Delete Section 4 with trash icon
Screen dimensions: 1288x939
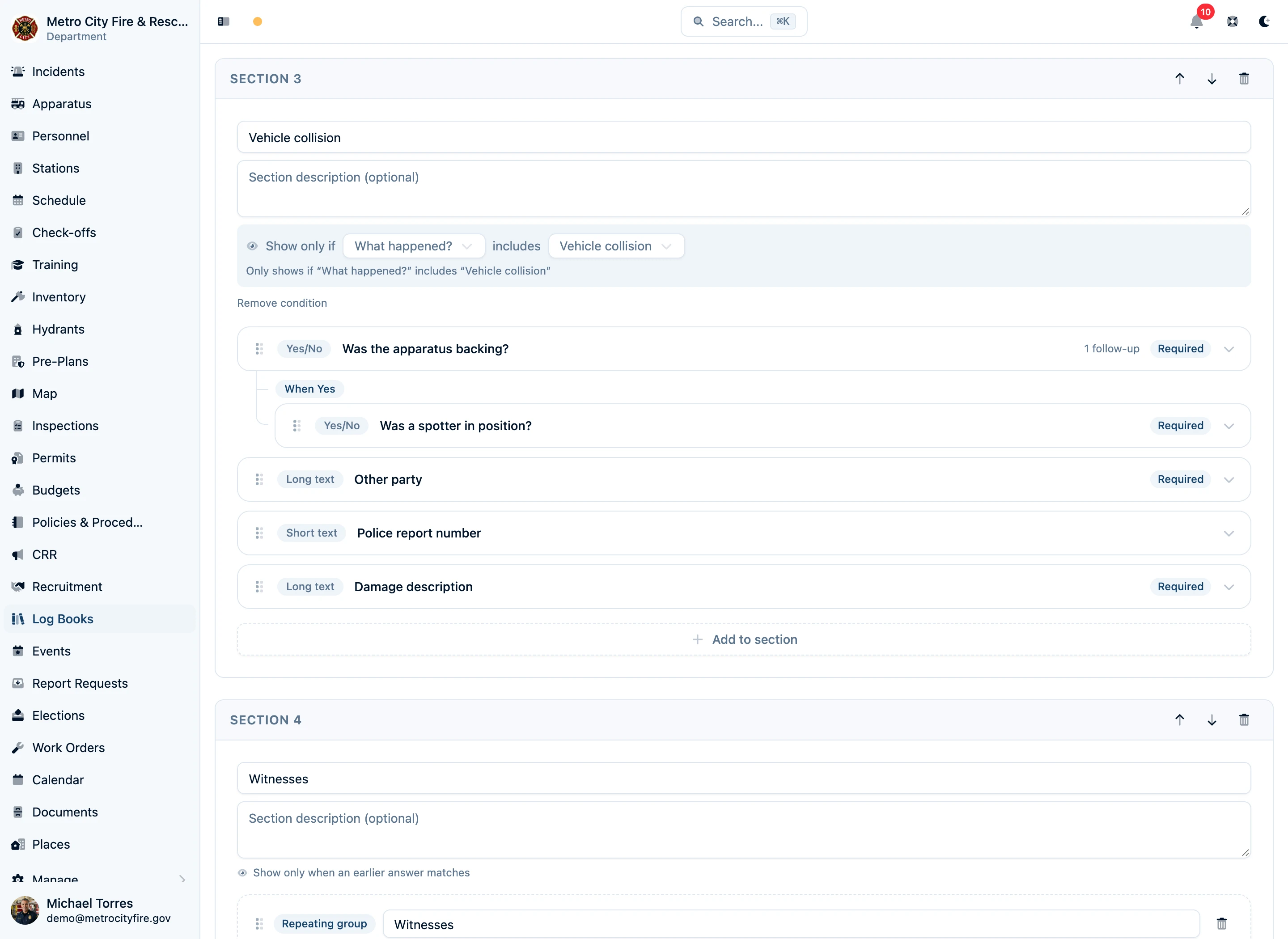[1244, 719]
